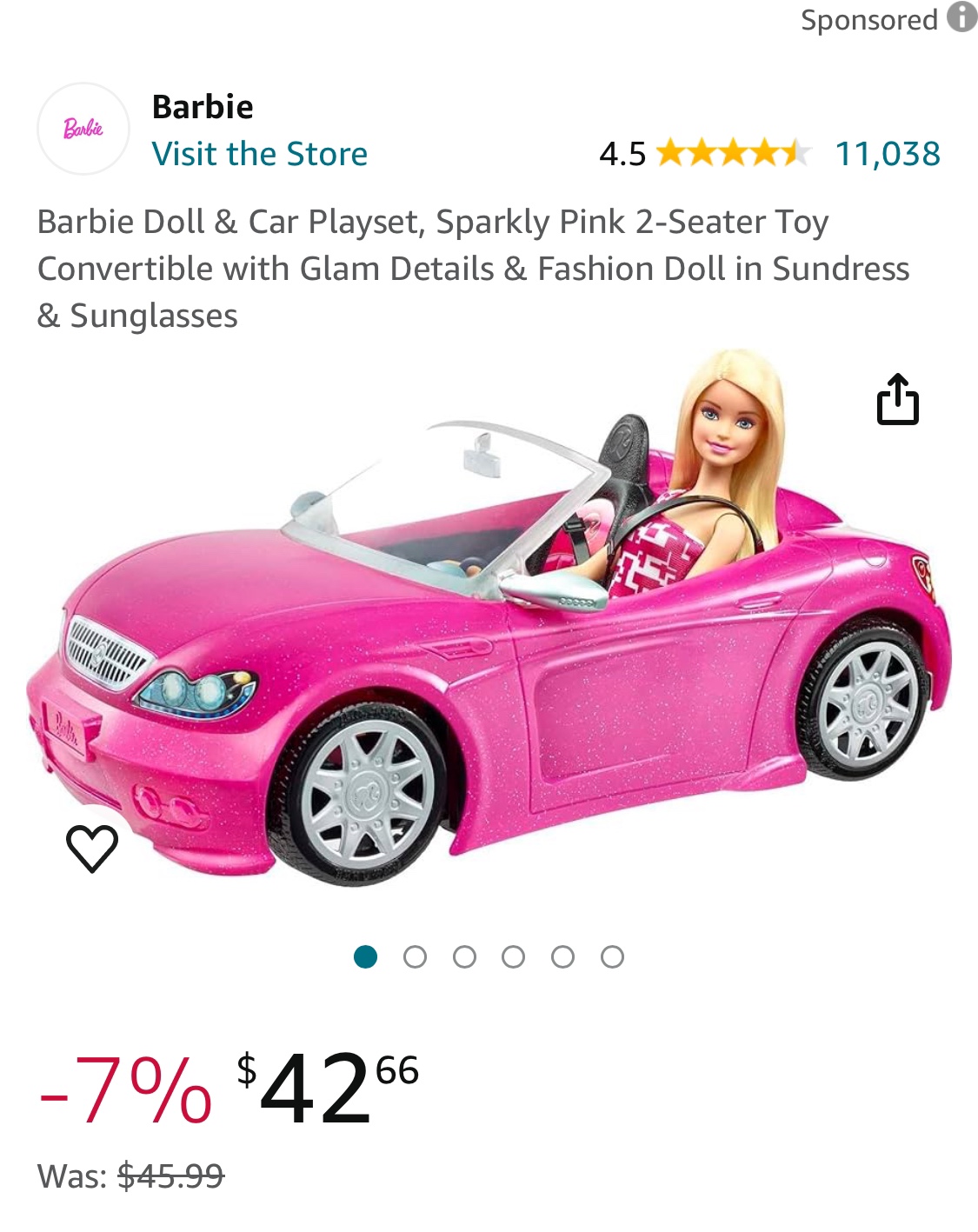The image size is (978, 1232).
Task: Jump to the fifth carousel dot
Action: pyautogui.click(x=563, y=957)
